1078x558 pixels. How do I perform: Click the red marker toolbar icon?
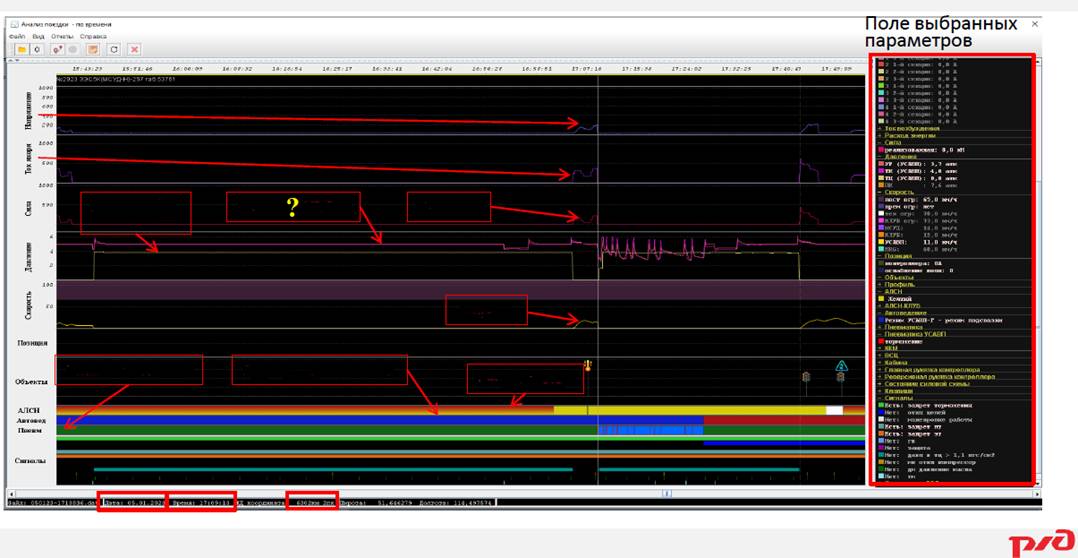(x=58, y=49)
